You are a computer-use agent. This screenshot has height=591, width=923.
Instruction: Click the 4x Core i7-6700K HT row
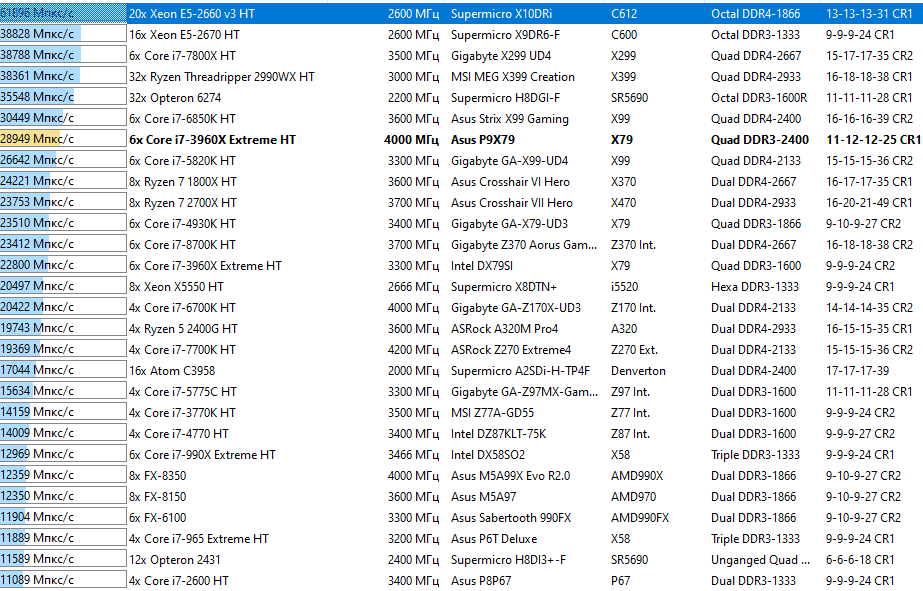pyautogui.click(x=462, y=308)
